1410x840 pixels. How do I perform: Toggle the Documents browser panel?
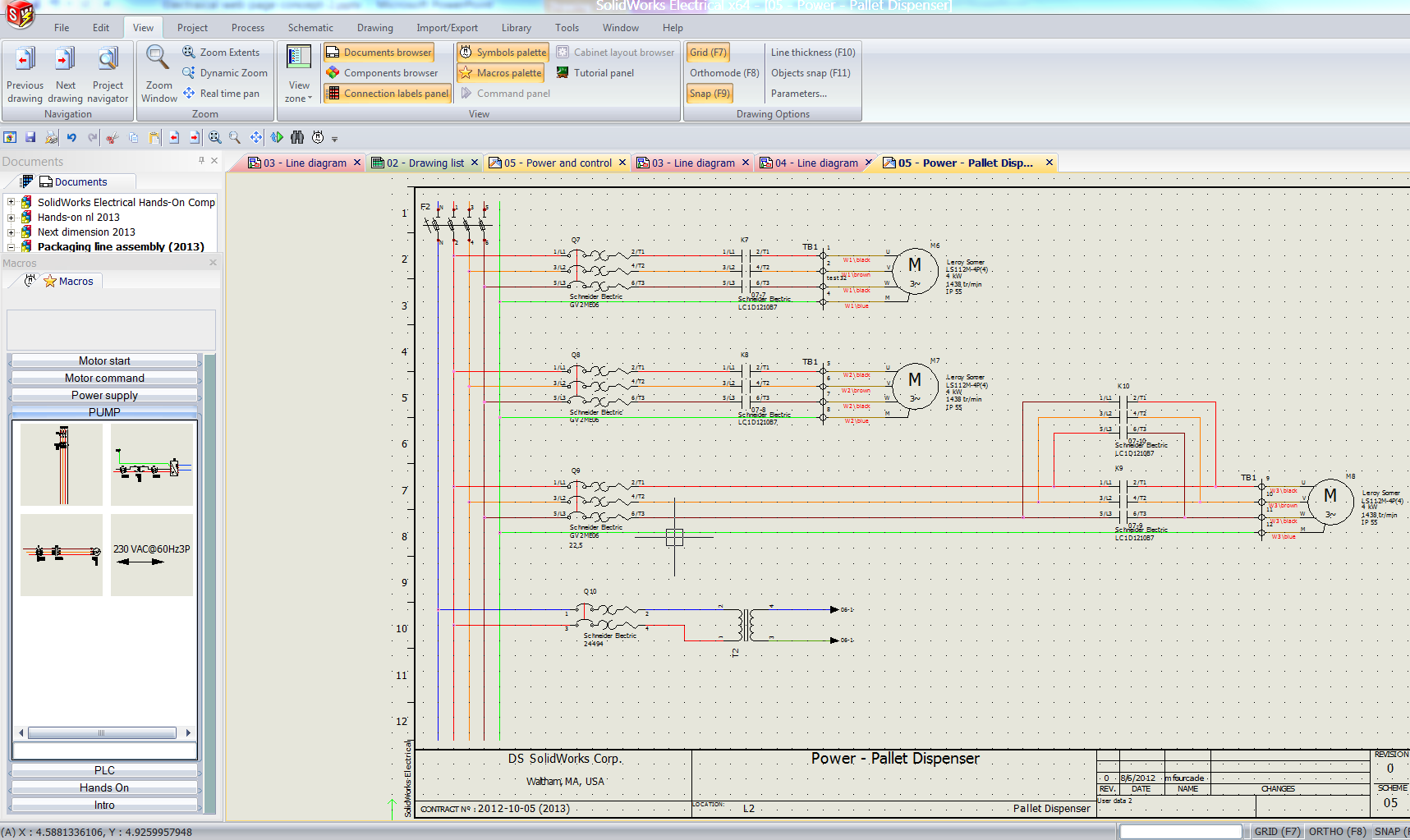coord(379,52)
